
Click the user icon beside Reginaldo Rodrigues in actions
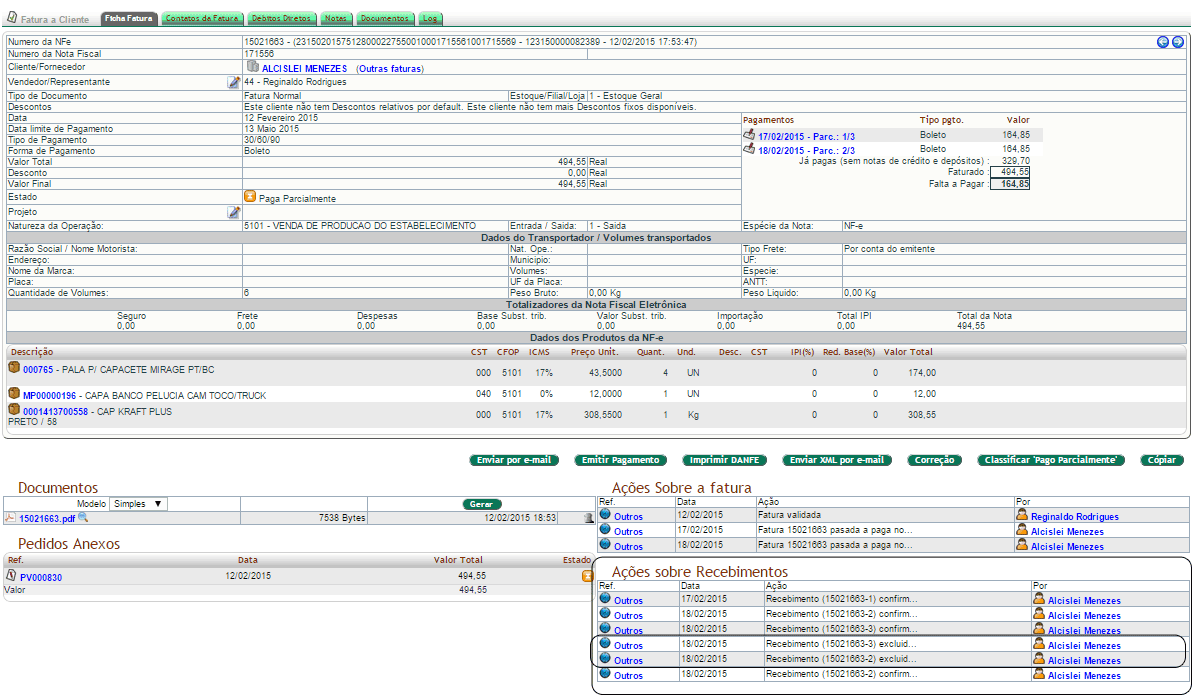(x=1022, y=514)
